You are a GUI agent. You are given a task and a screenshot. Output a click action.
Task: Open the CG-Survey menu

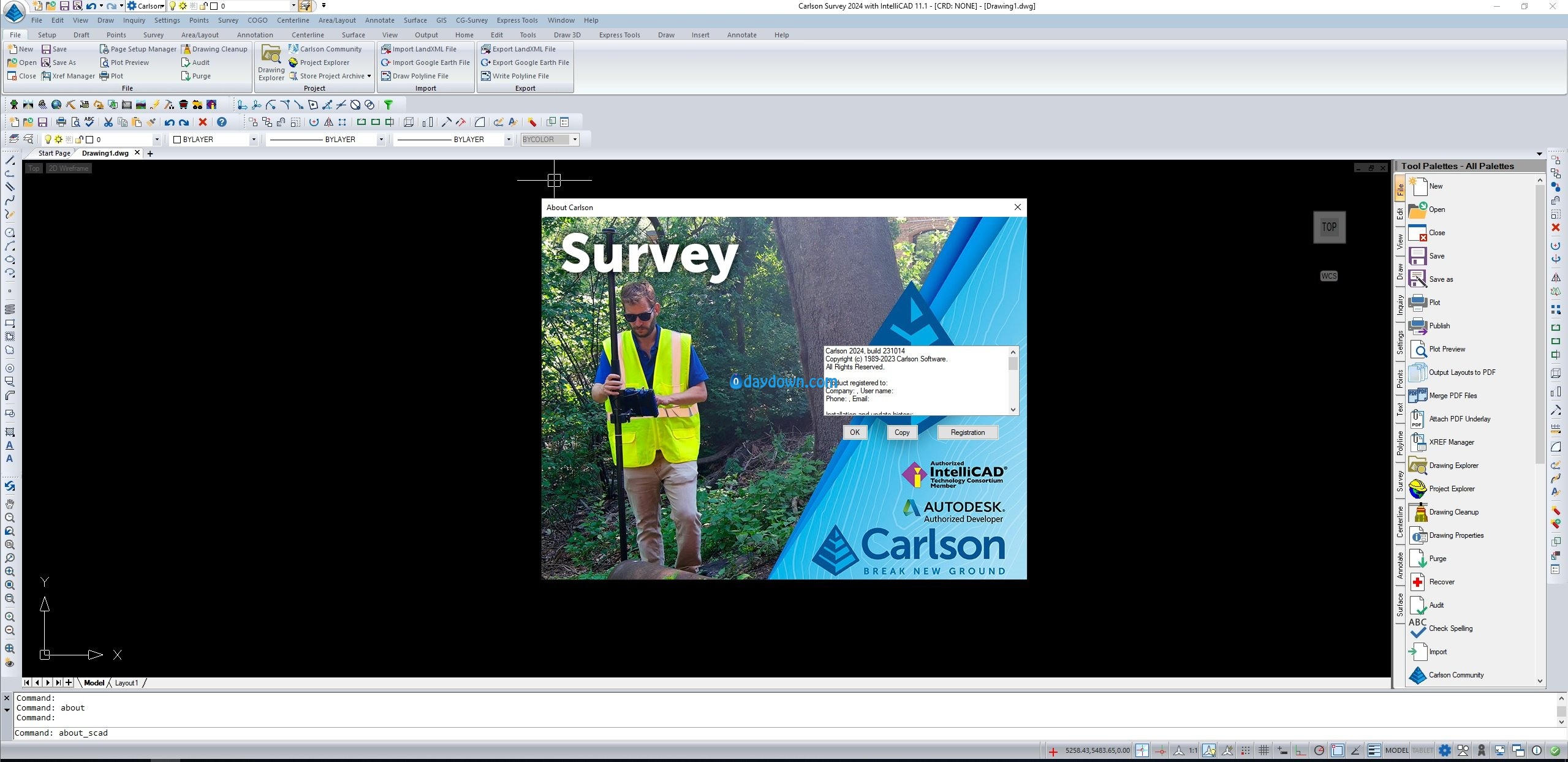pos(472,20)
